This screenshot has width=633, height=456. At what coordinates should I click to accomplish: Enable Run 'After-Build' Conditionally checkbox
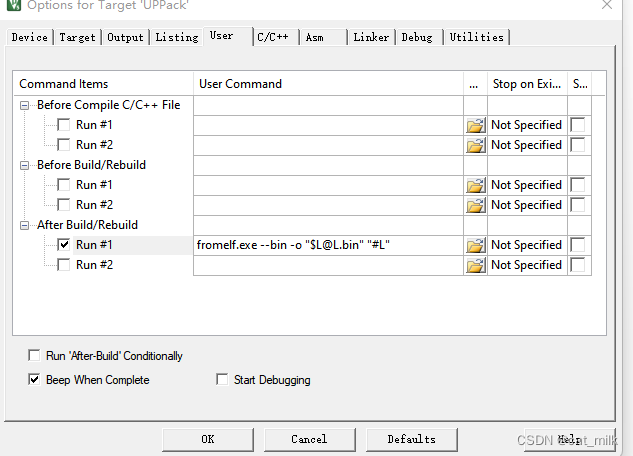[x=34, y=356]
